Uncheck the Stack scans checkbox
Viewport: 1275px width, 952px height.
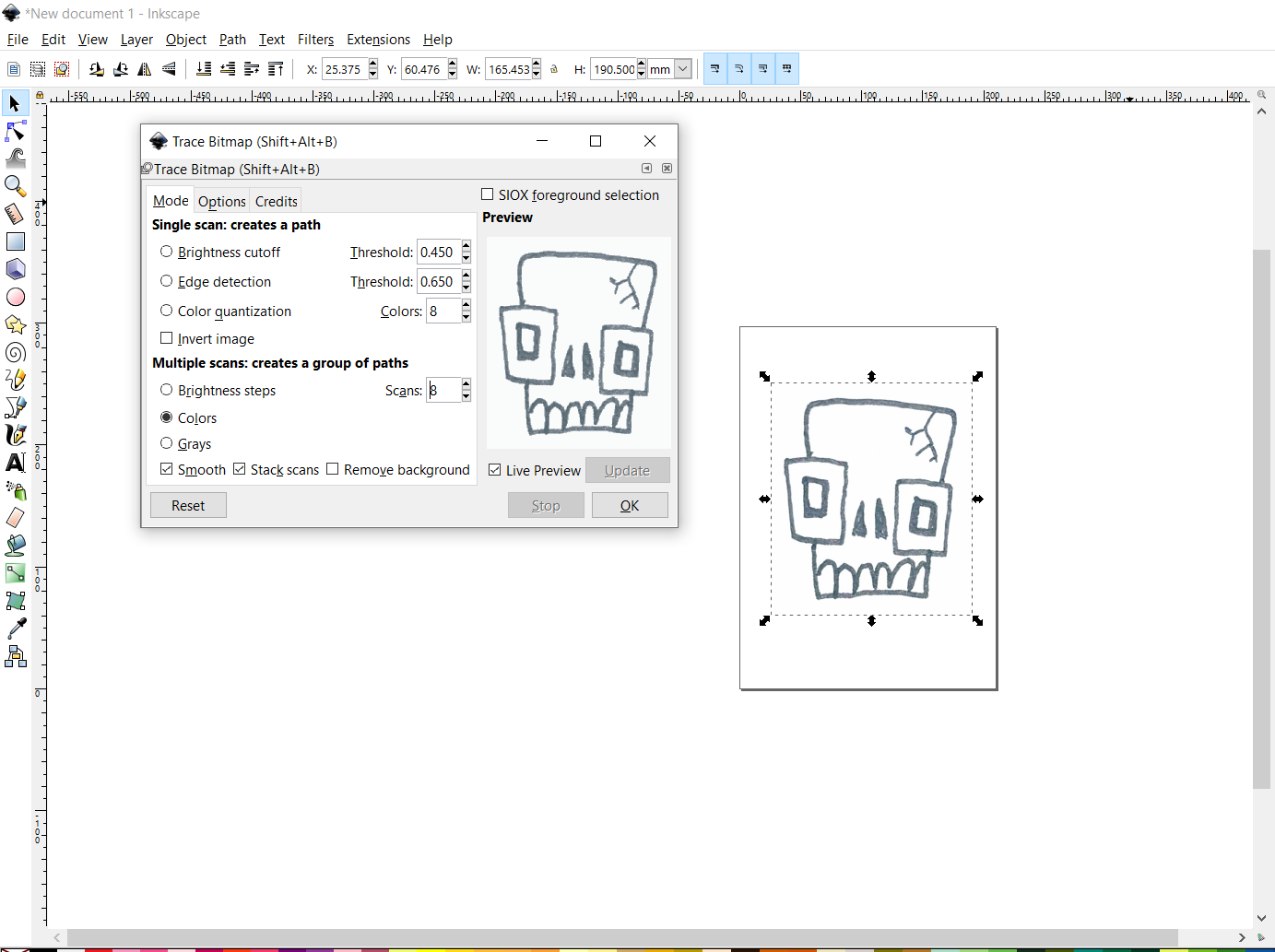pos(239,469)
